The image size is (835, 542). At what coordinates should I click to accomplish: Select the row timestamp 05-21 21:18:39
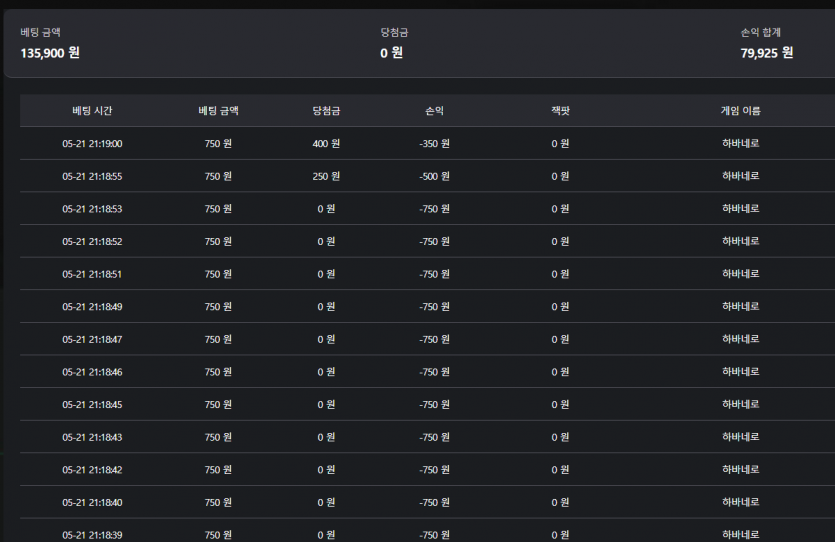[92, 535]
